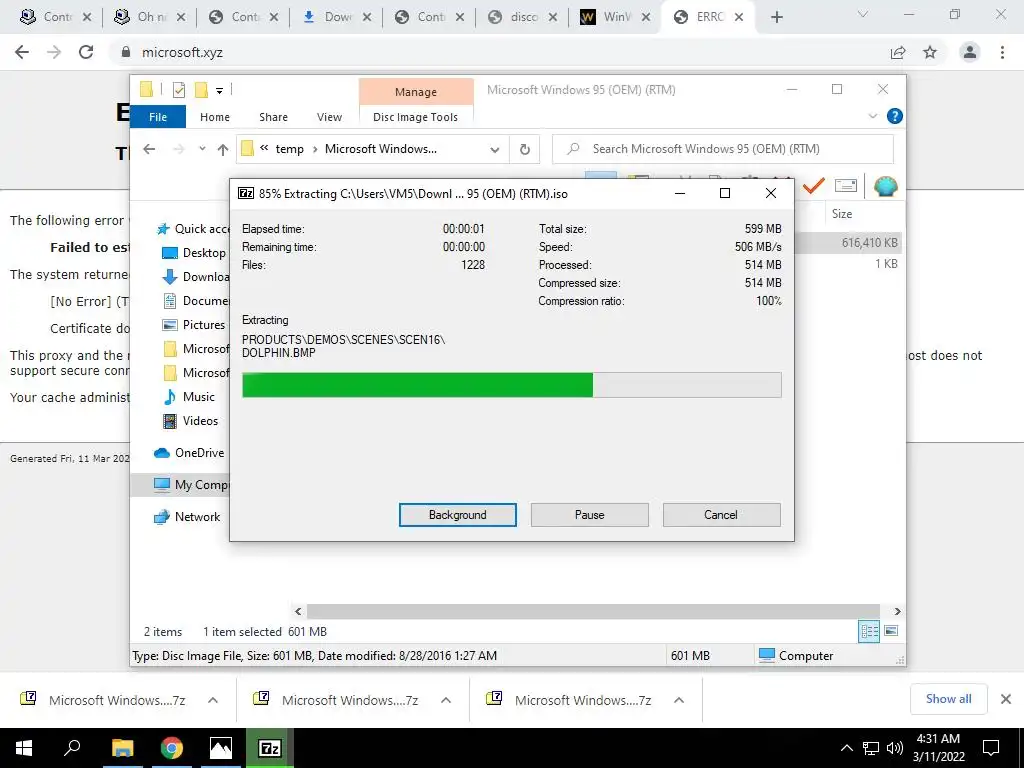Expand third download item options chevron

click(679, 700)
